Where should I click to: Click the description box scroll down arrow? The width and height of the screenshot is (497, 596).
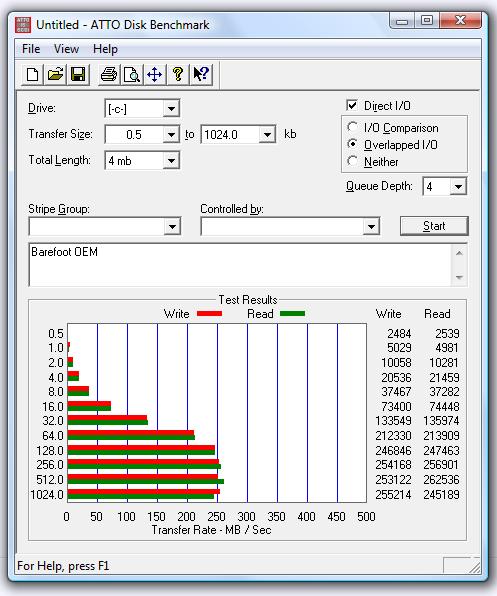click(x=459, y=277)
